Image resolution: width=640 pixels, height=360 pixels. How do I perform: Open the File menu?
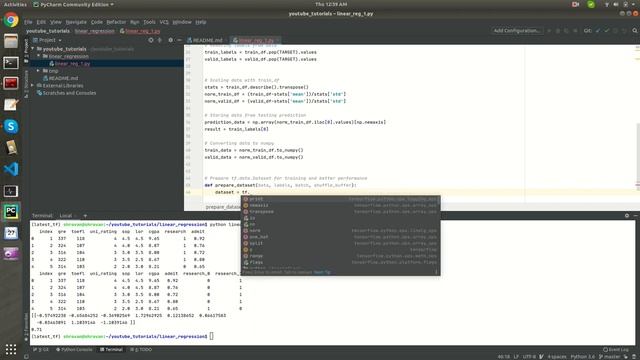(28, 22)
